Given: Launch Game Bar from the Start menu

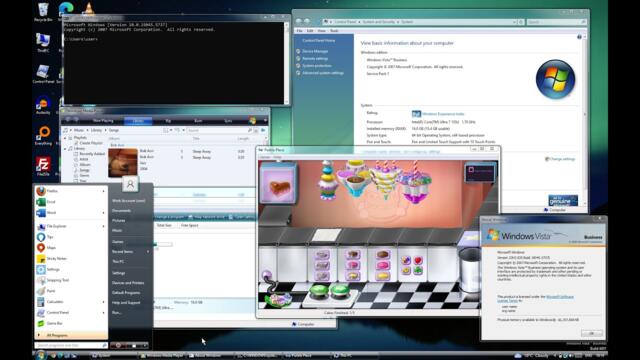Looking at the screenshot, I should tap(70, 324).
